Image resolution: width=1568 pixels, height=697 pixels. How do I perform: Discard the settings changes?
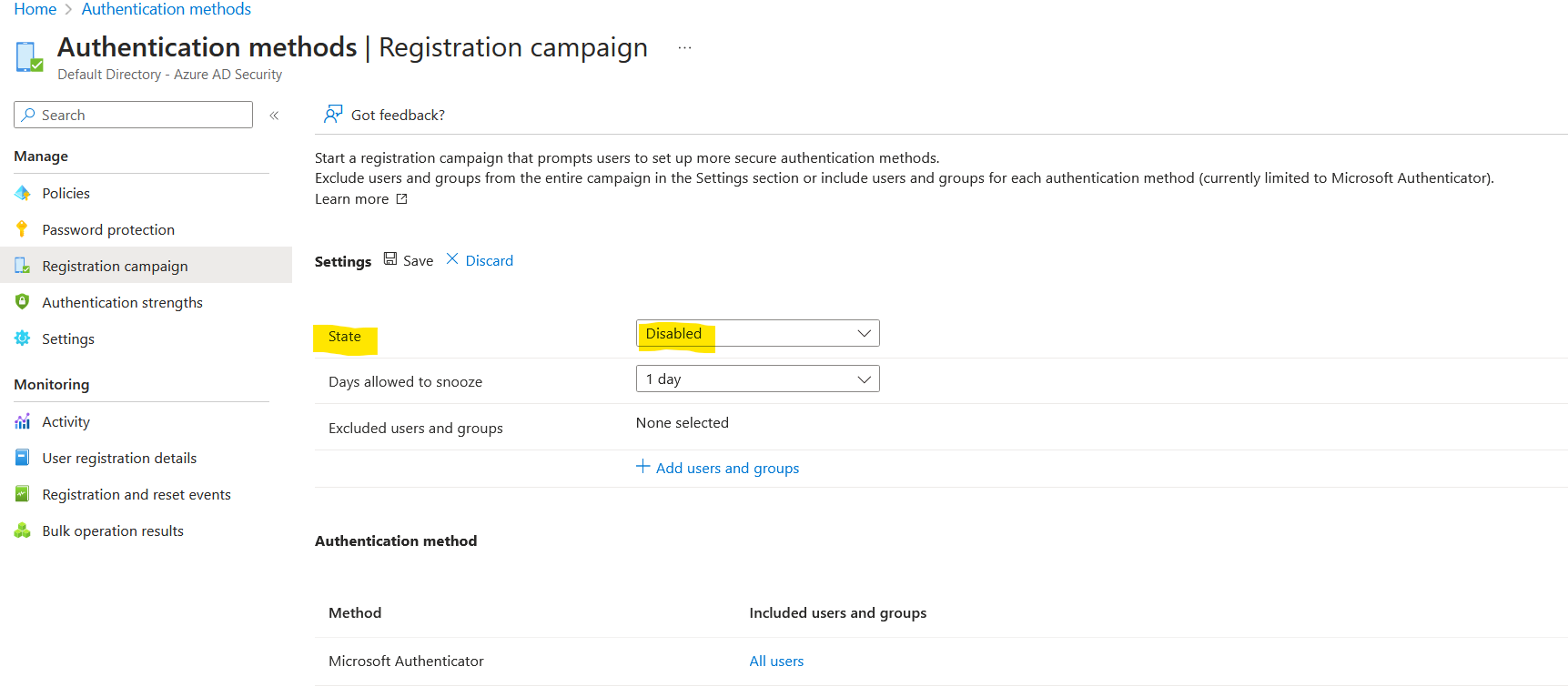480,260
